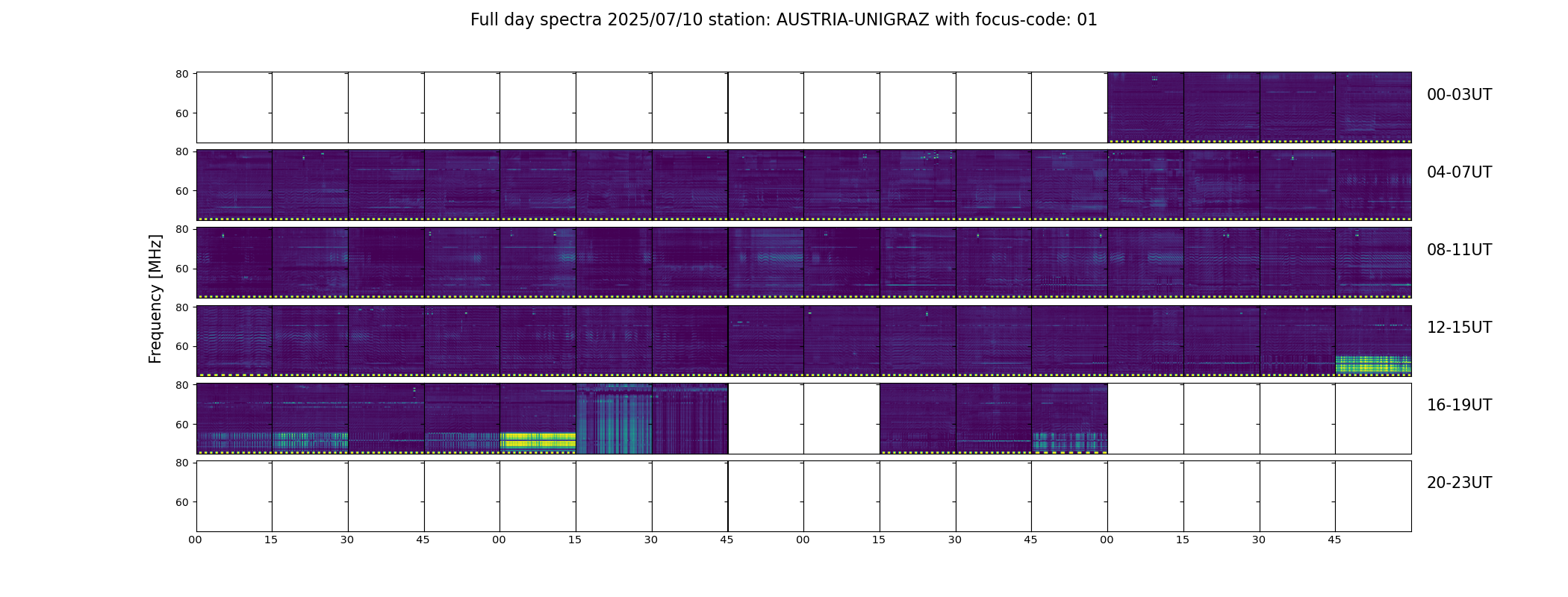
Task: Select the '16-19UT' row label
Action: (1459, 405)
